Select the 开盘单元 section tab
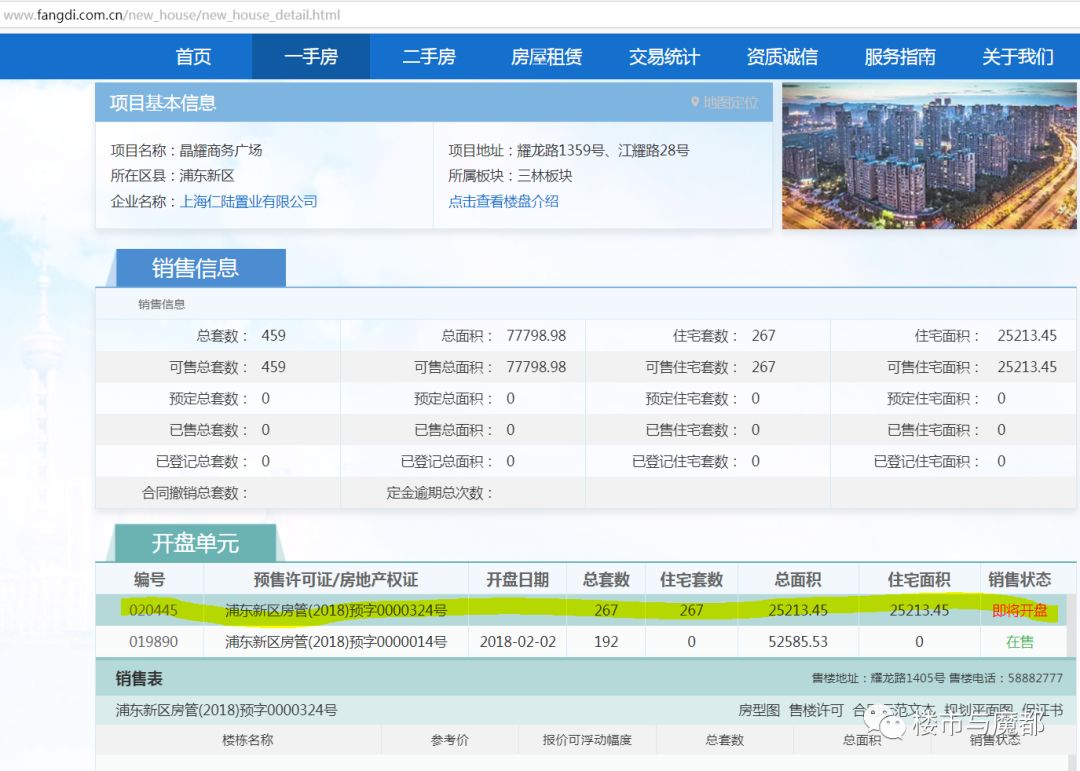Viewport: 1080px width, 771px height. [x=195, y=543]
